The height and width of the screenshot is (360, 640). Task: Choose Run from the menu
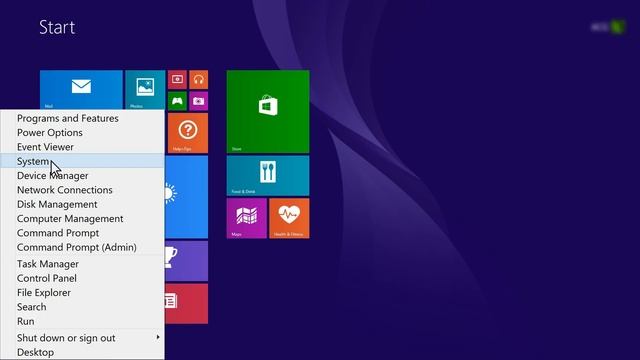click(x=82, y=321)
